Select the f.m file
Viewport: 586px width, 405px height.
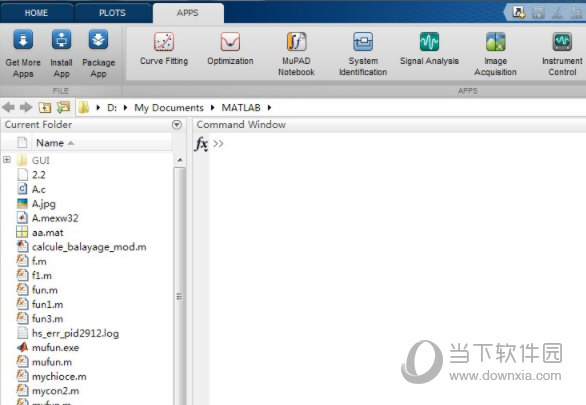click(x=39, y=261)
